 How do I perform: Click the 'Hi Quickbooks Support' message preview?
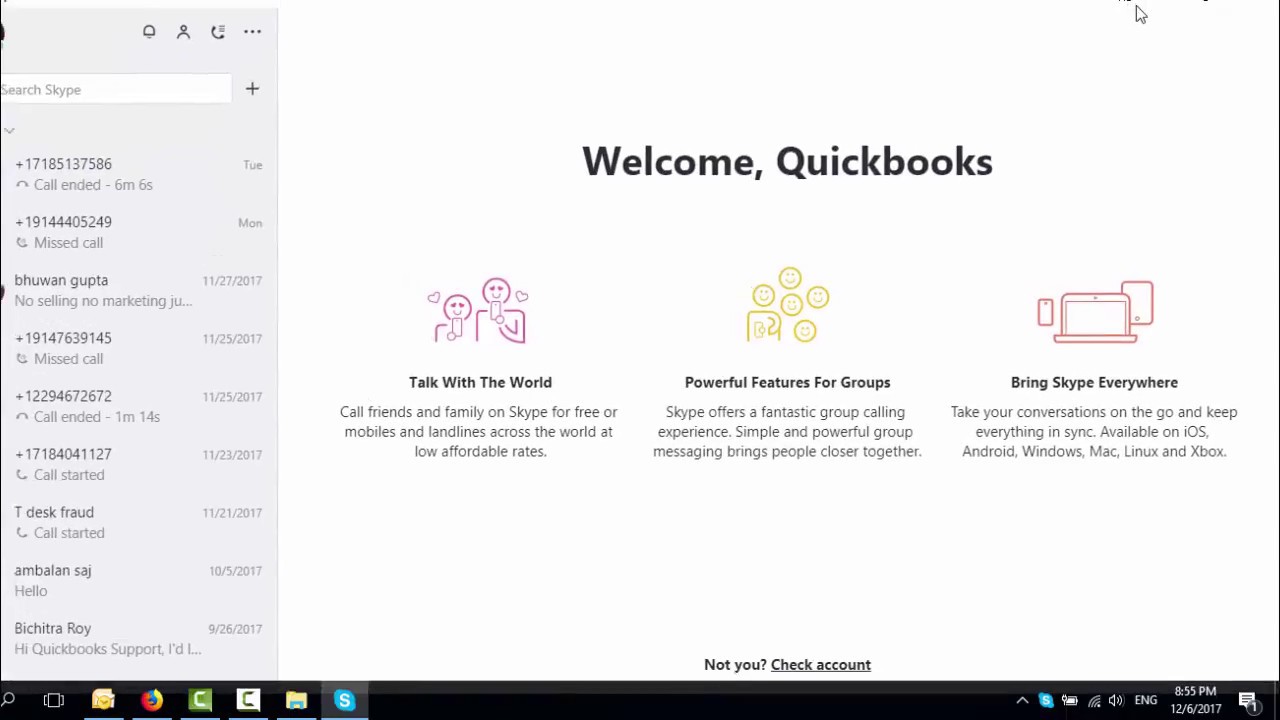(x=108, y=649)
